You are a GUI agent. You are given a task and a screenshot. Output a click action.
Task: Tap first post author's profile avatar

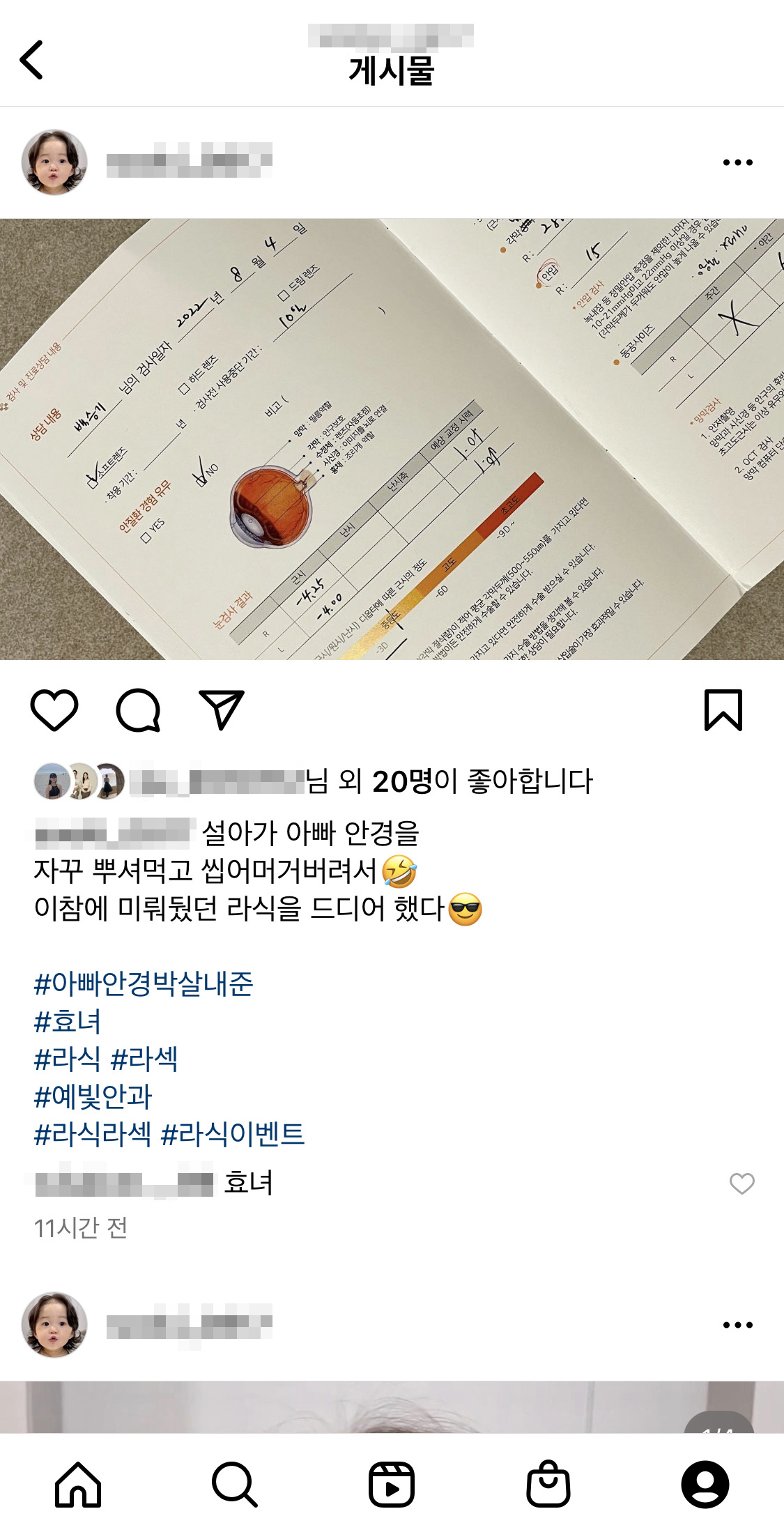pos(54,162)
